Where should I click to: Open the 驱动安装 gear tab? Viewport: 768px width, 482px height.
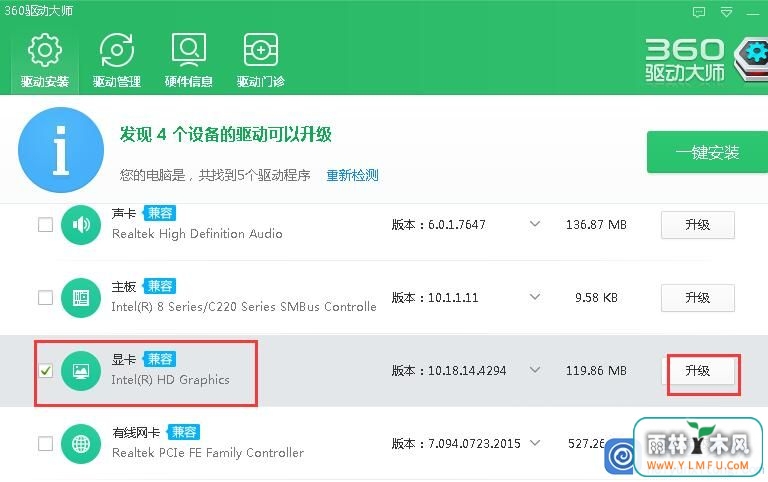point(45,61)
